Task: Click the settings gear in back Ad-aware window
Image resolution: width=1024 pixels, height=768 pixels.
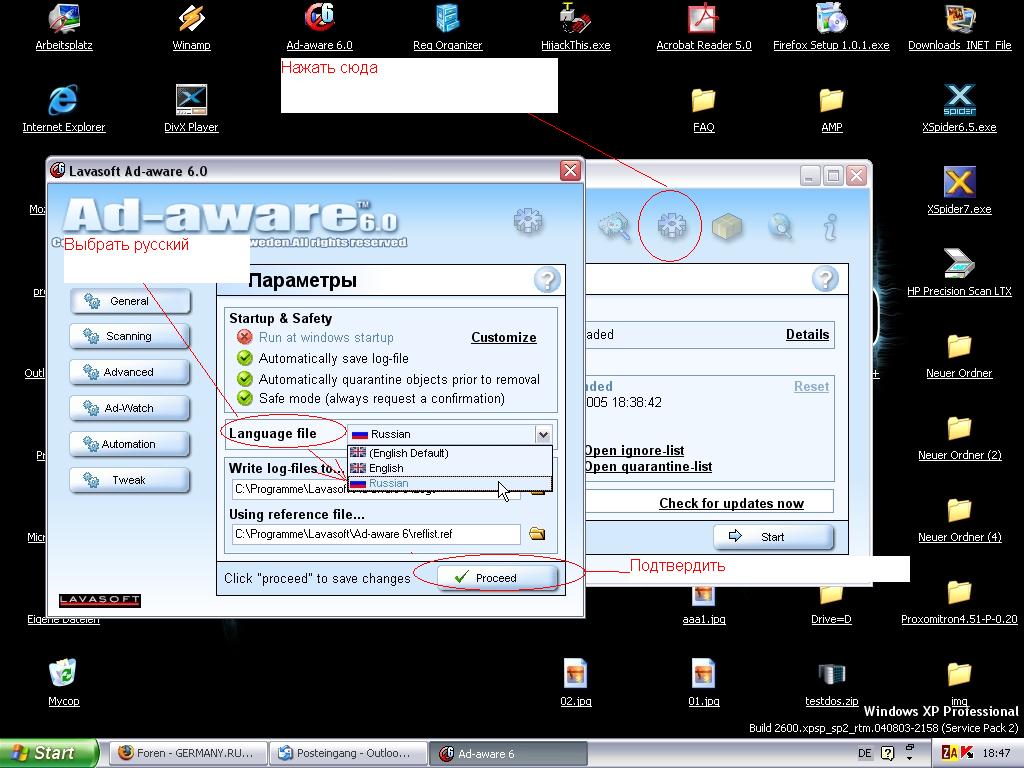Action: coord(672,225)
